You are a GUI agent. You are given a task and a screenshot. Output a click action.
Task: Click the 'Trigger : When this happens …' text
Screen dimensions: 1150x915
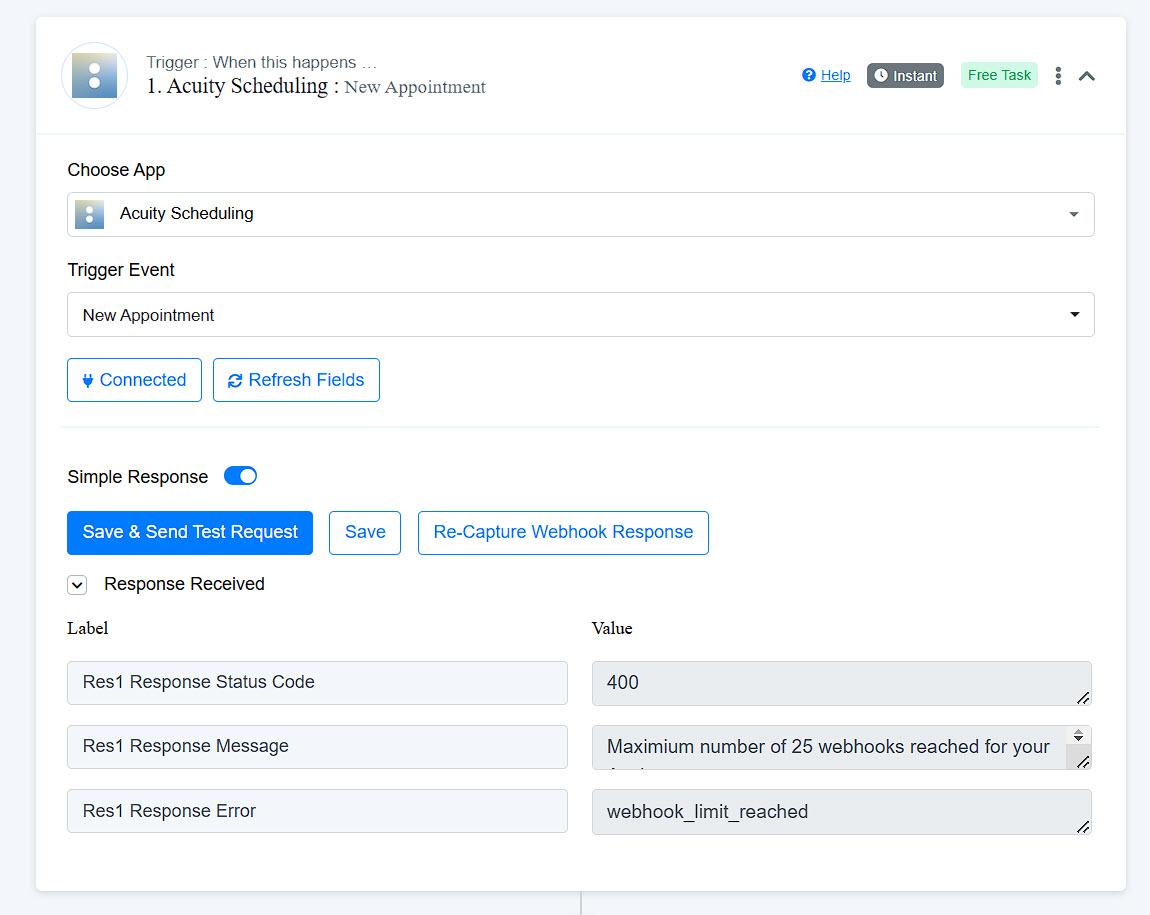tap(261, 62)
